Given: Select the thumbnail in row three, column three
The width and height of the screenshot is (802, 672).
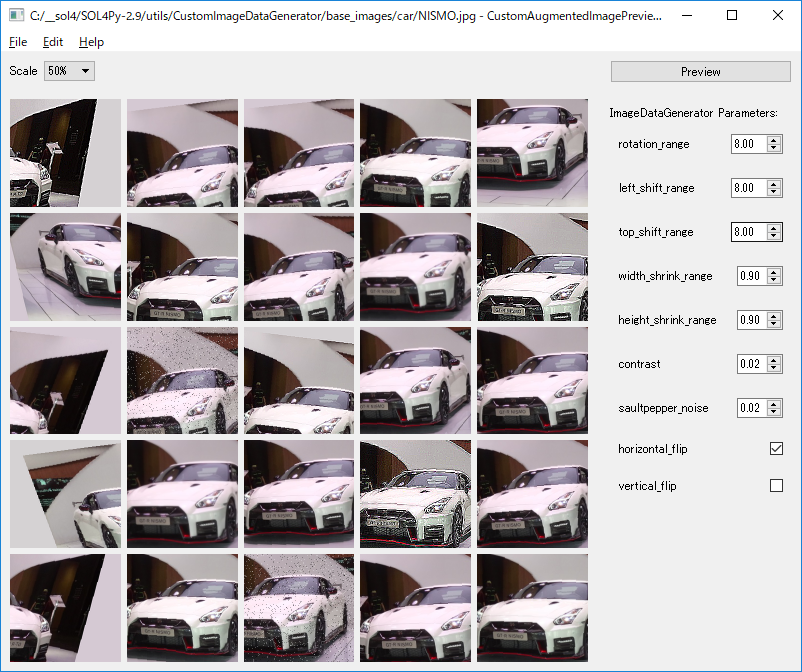Looking at the screenshot, I should pos(299,381).
